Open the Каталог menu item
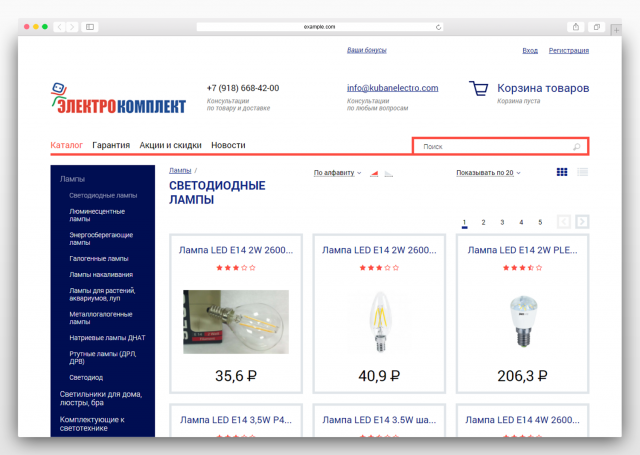Image resolution: width=640 pixels, height=455 pixels. click(x=67, y=145)
